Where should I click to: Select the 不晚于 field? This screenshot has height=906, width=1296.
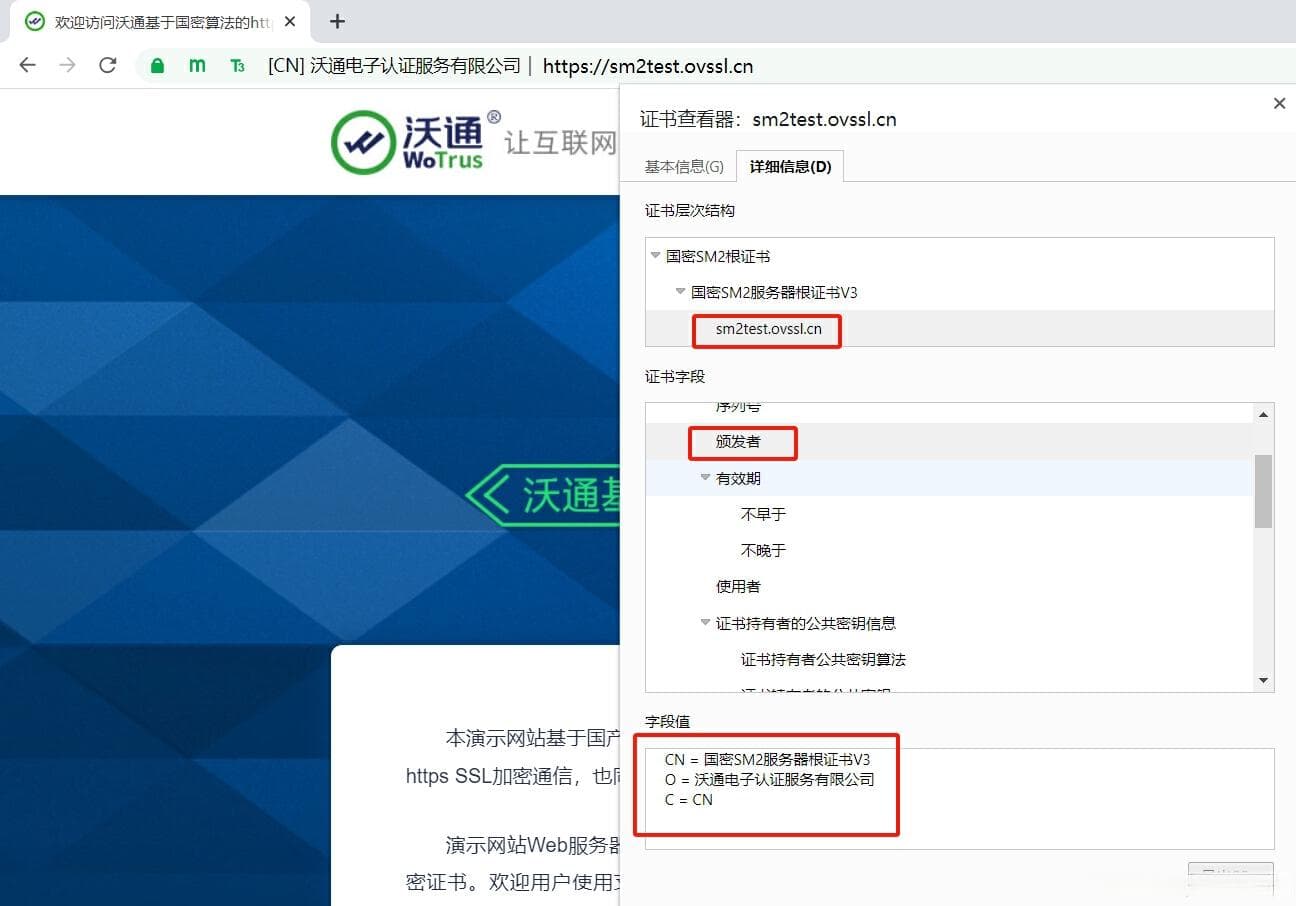point(763,550)
